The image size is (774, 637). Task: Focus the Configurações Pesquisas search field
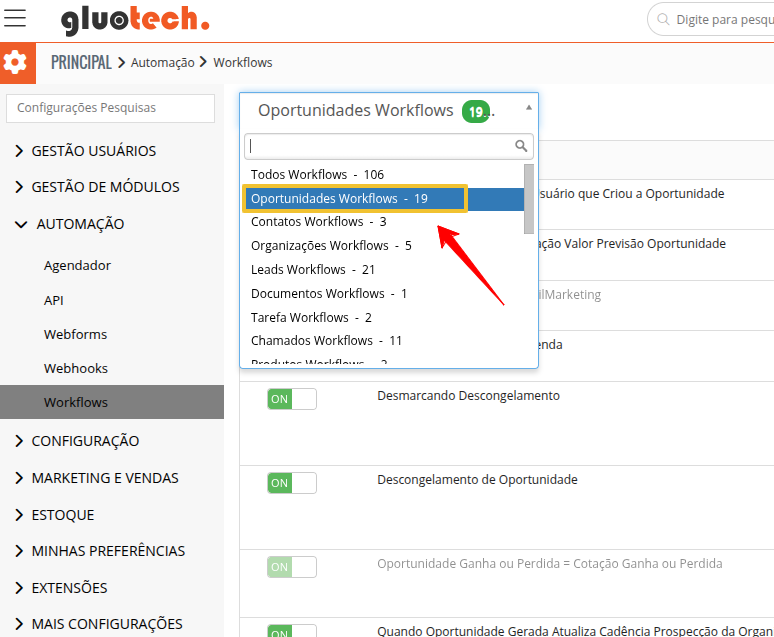click(x=110, y=108)
